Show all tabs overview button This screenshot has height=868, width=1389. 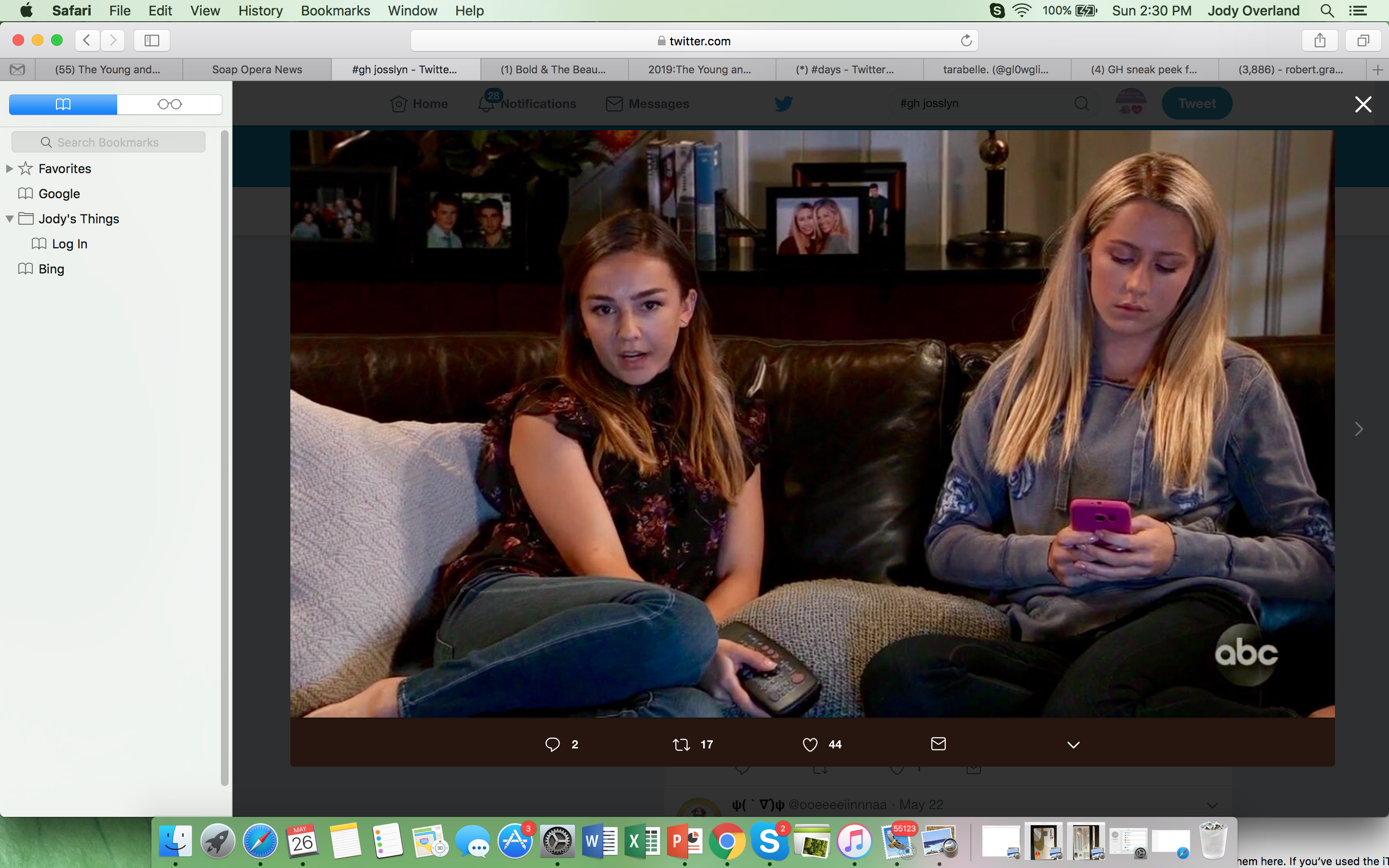pos(1363,40)
